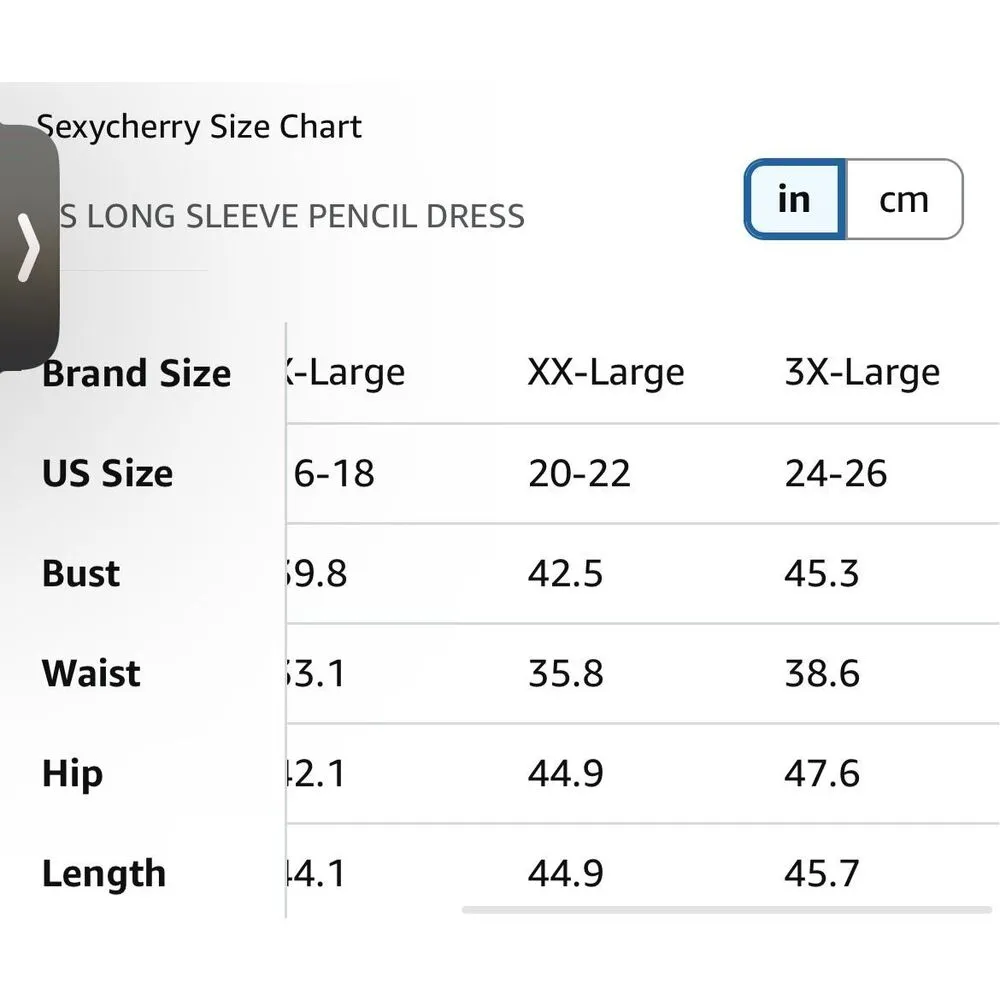Image resolution: width=1000 pixels, height=1000 pixels.
Task: Click the Hip row label
Action: [x=70, y=773]
